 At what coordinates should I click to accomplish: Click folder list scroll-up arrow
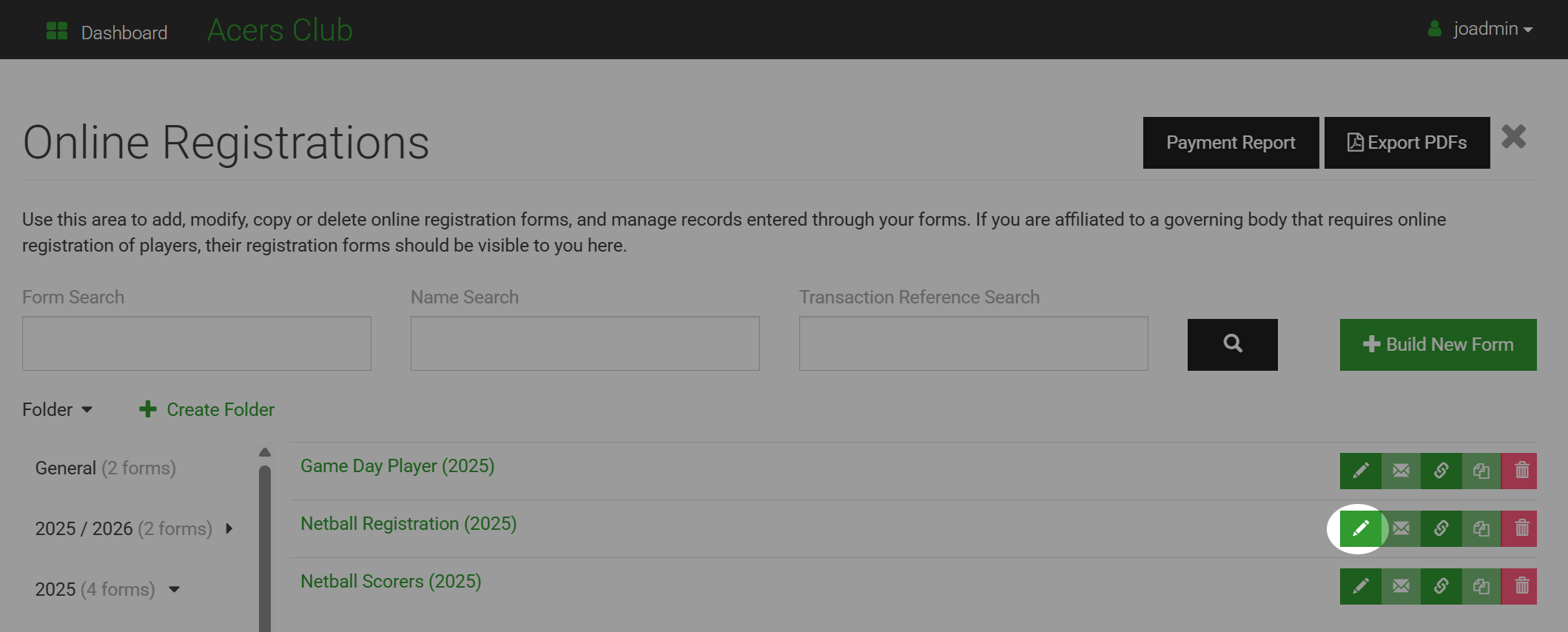click(265, 452)
